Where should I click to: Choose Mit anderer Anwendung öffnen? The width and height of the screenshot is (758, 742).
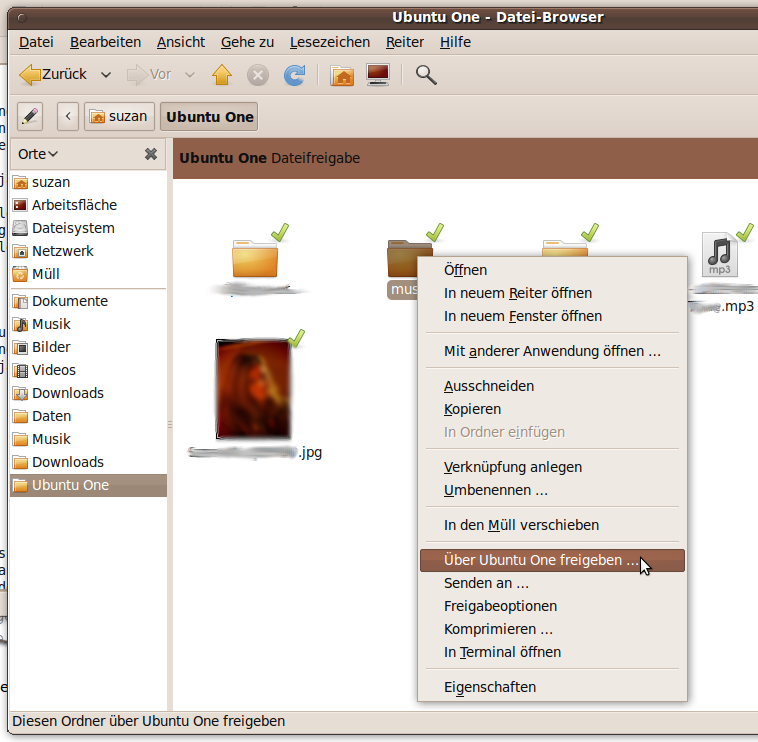point(552,351)
